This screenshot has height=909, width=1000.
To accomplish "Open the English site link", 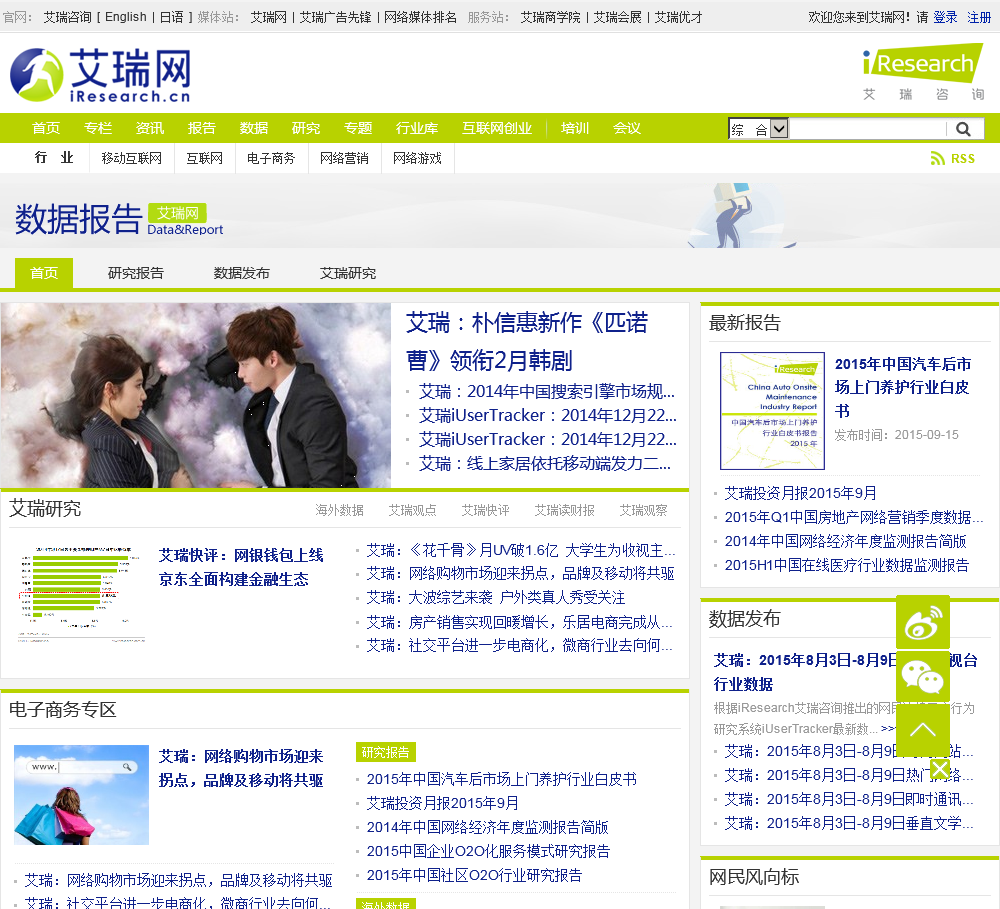I will pos(126,17).
